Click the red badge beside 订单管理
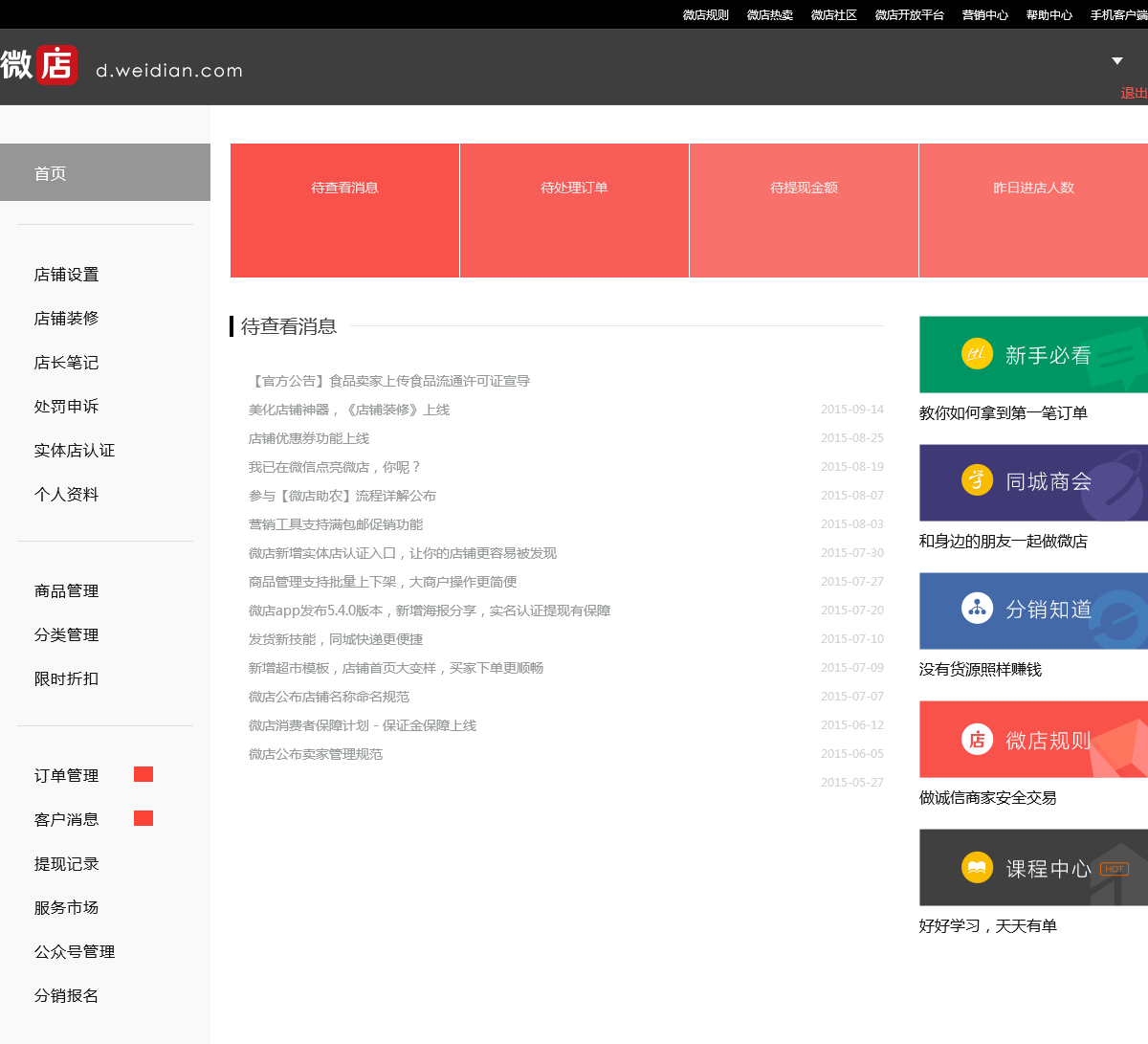The image size is (1148, 1044). point(143,774)
